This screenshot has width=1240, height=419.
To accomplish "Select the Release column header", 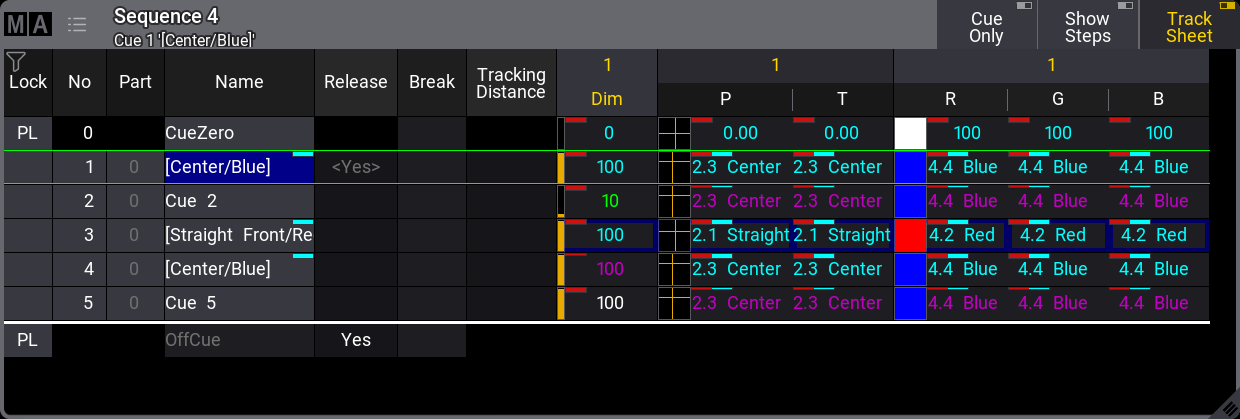I will (355, 82).
